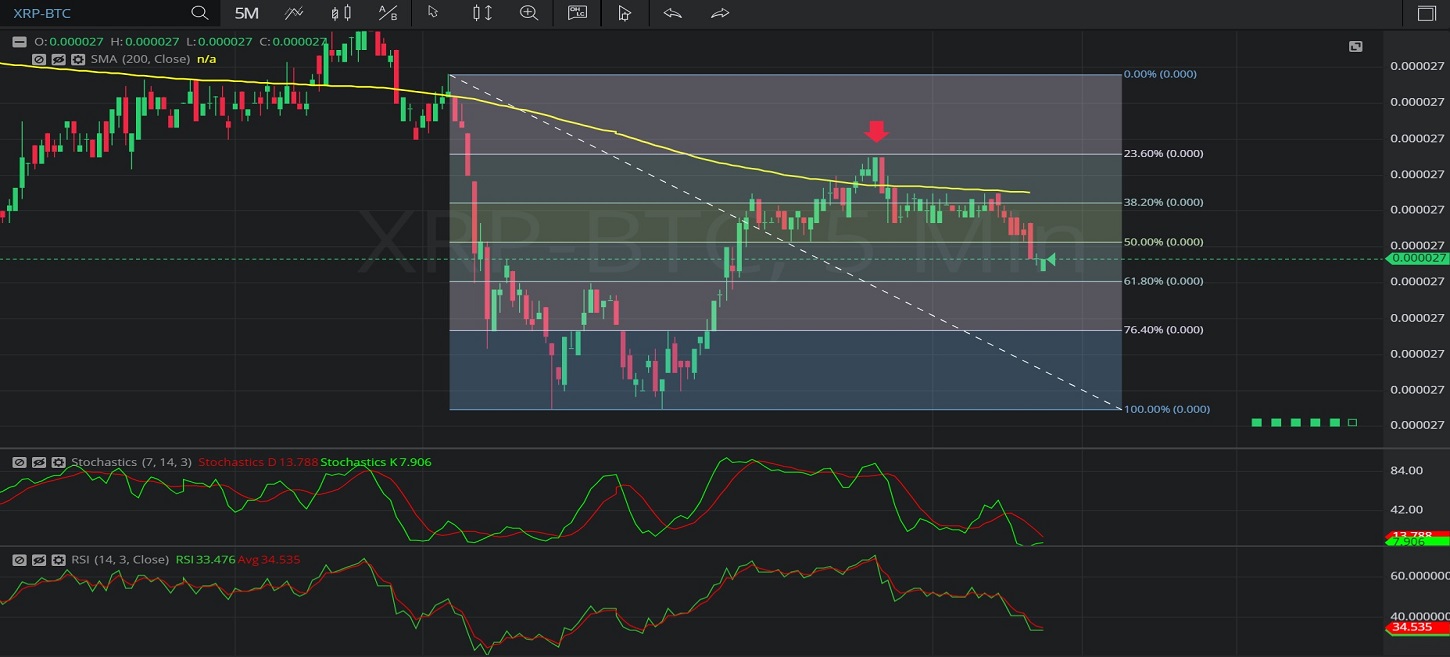Click the C:0.000027 close value

coord(292,42)
